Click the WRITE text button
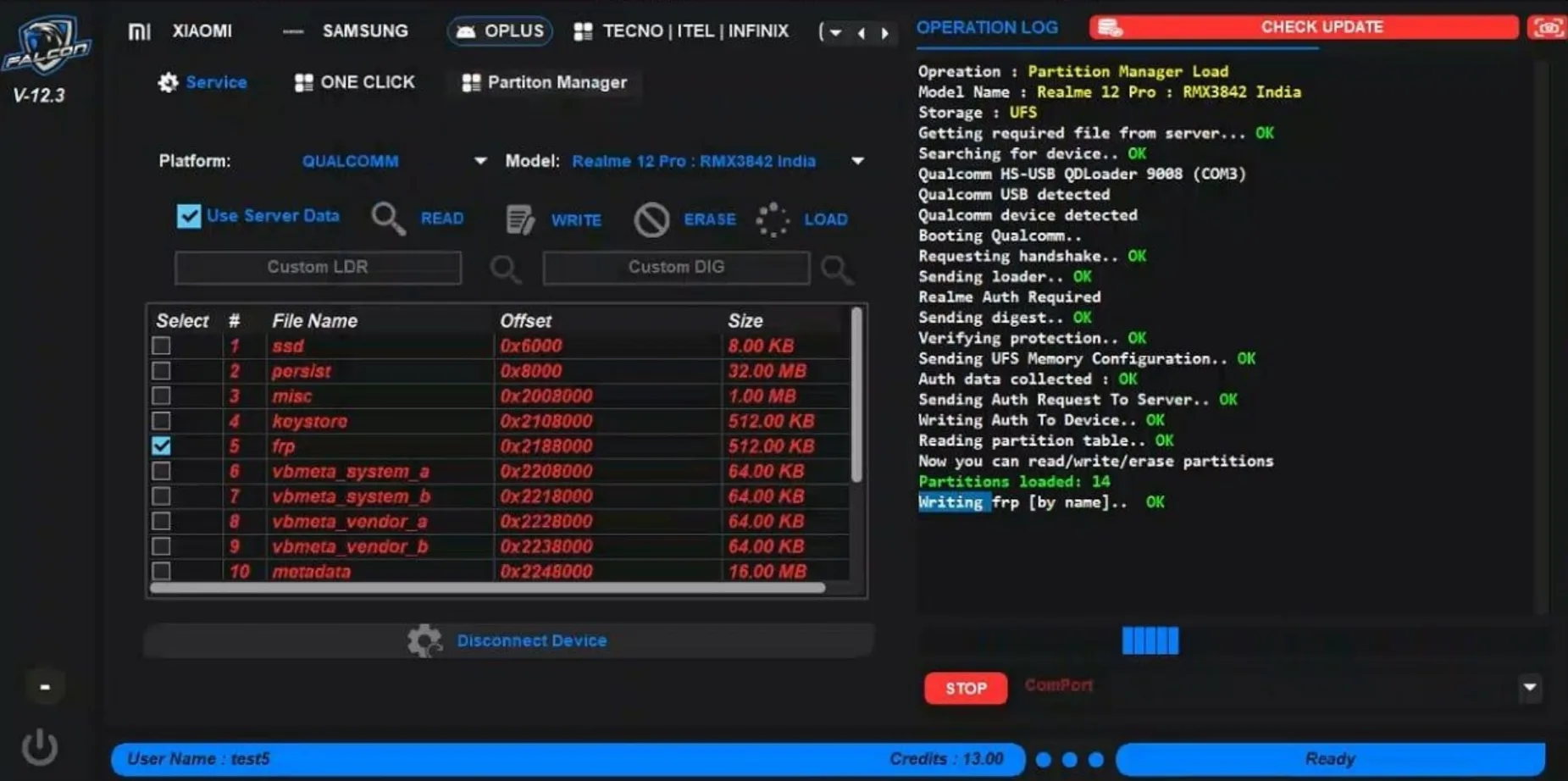This screenshot has width=1568, height=781. (576, 220)
